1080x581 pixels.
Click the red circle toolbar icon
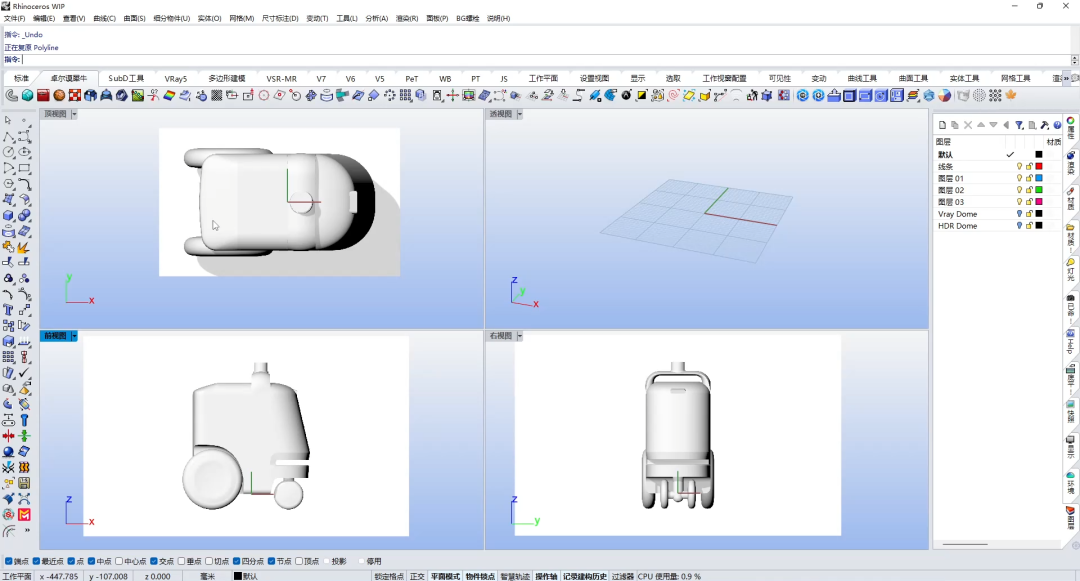[264, 96]
